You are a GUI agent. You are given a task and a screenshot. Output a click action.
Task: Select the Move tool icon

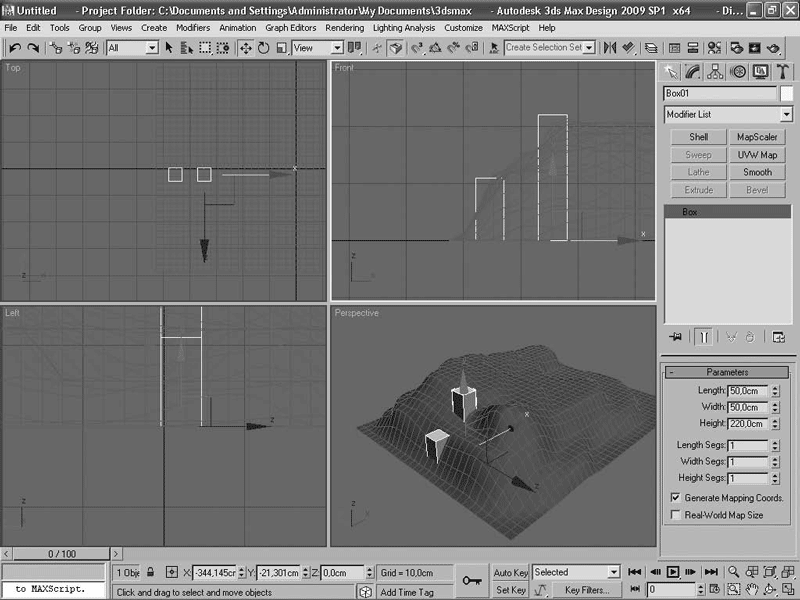point(245,47)
